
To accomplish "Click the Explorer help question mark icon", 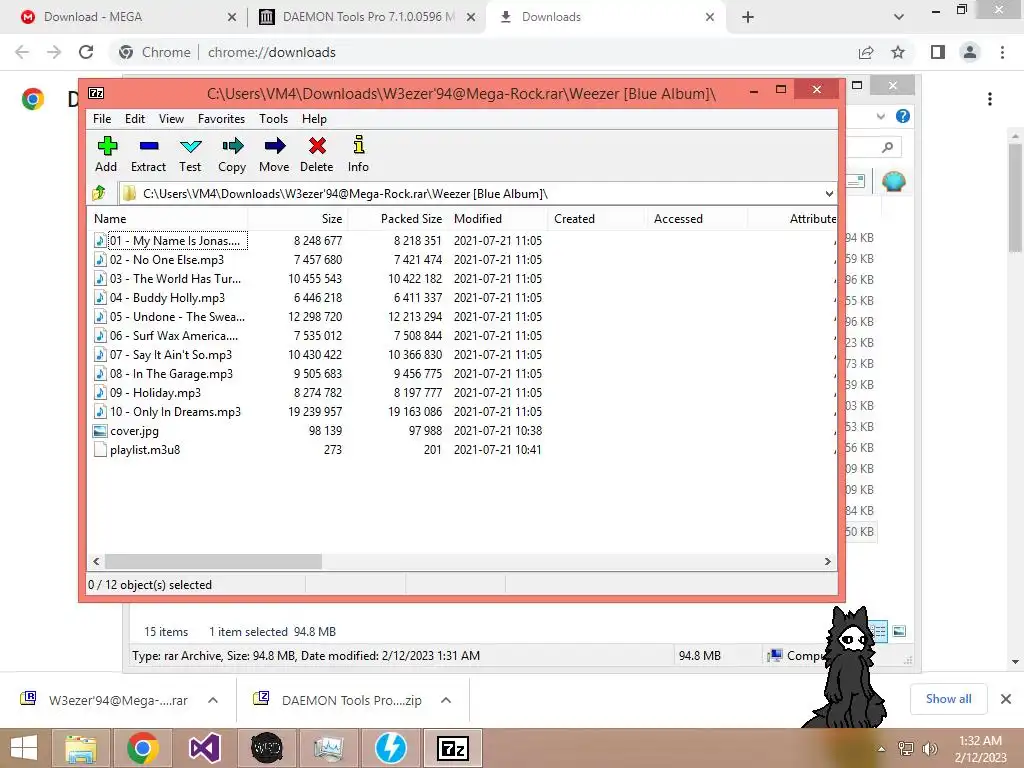I will click(903, 116).
